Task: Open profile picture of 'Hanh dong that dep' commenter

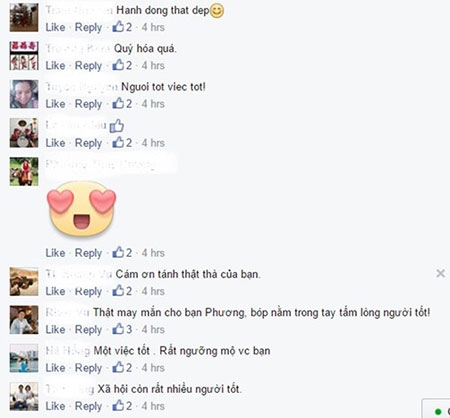Action: (x=24, y=17)
